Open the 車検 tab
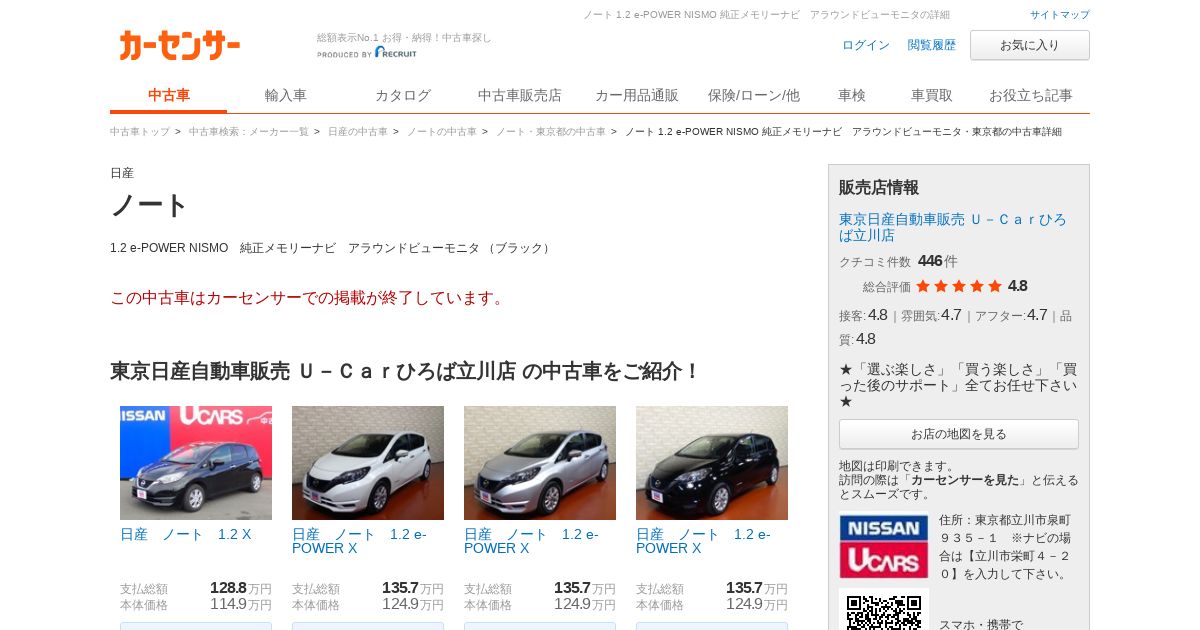This screenshot has width=1200, height=630. click(x=852, y=96)
